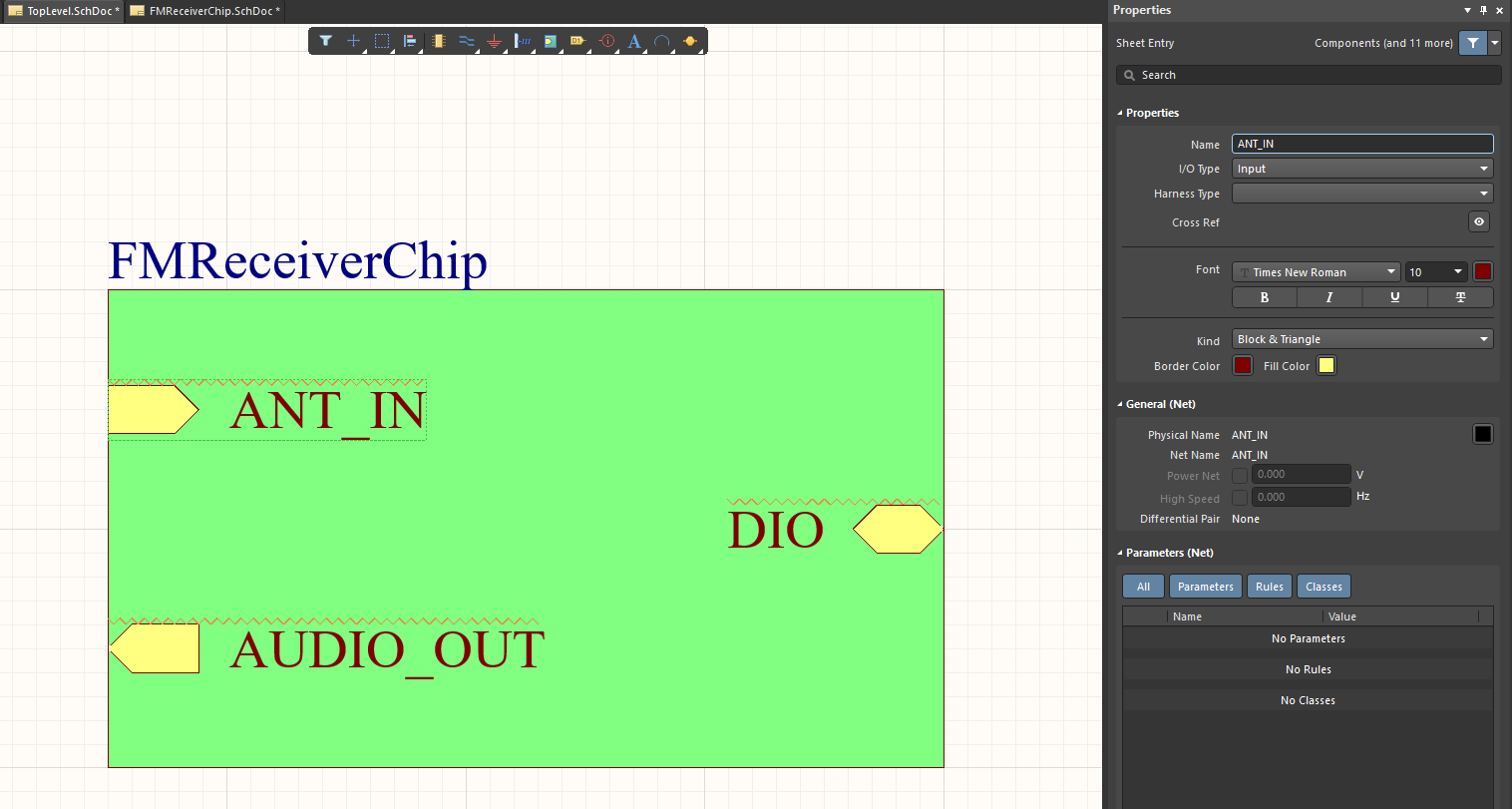Toggle Bold font style
The height and width of the screenshot is (809, 1512).
1265,297
